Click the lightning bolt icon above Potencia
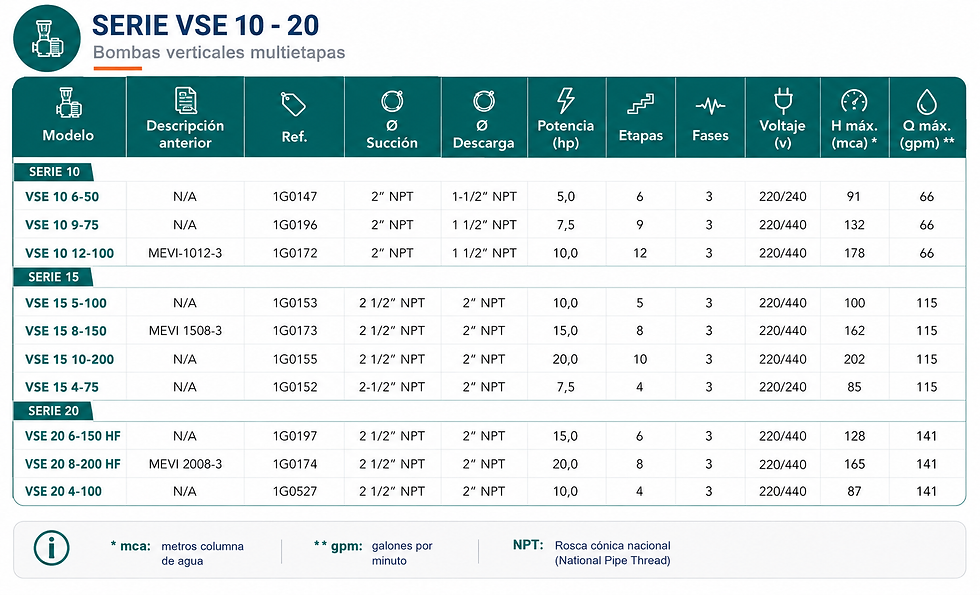Viewport: 980px width, 595px height. (x=566, y=100)
